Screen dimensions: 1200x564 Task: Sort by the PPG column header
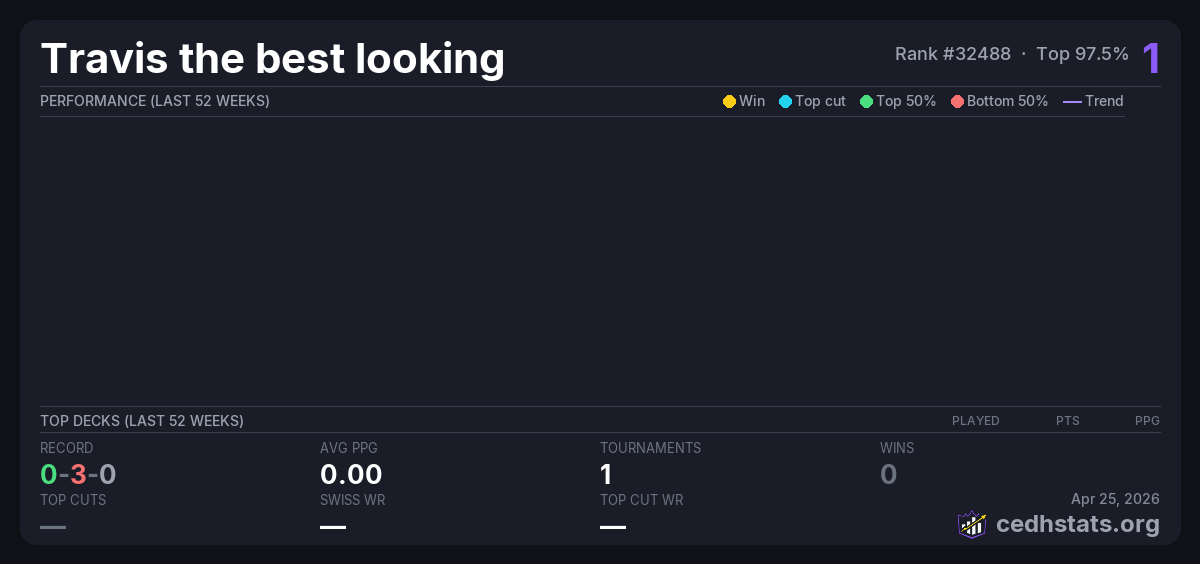click(1147, 421)
